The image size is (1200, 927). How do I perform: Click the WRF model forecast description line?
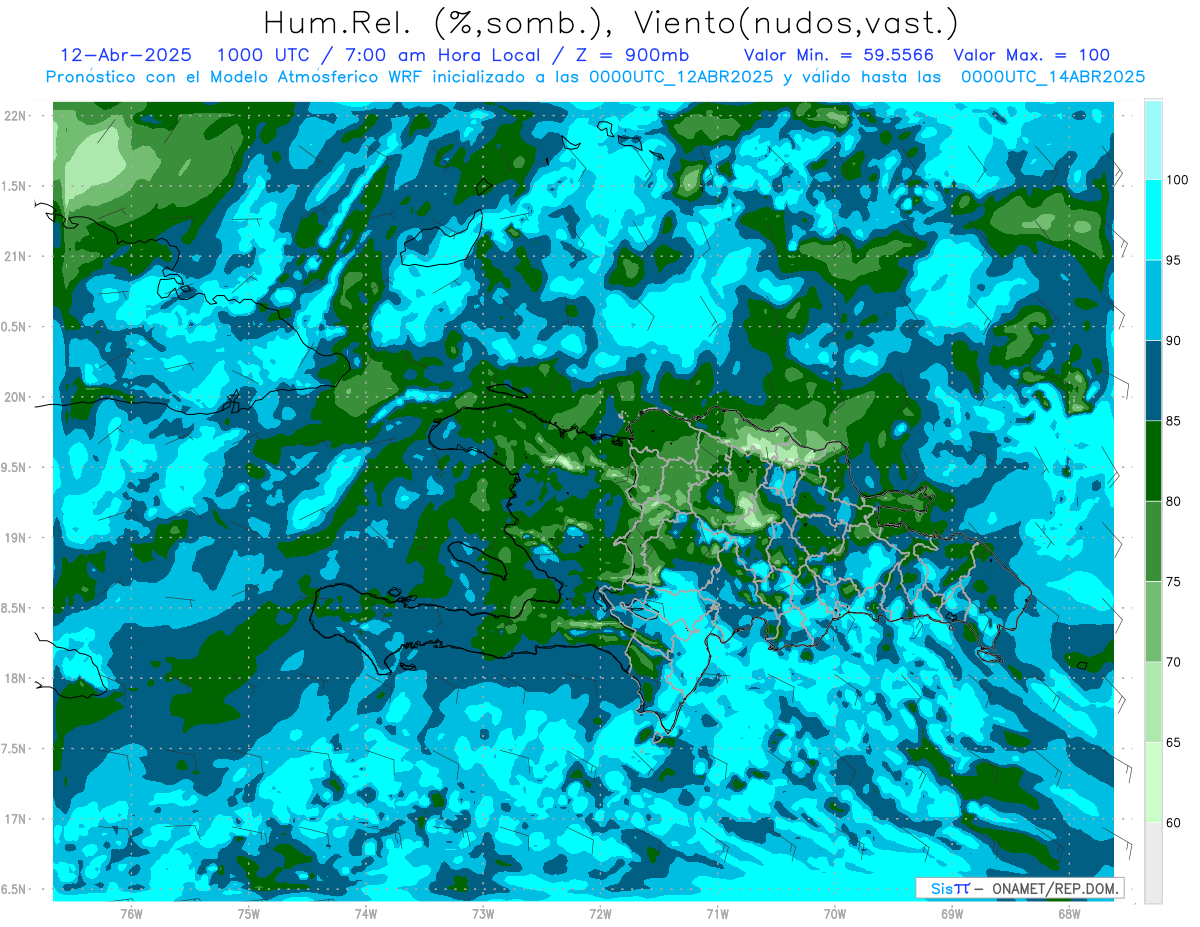[x=596, y=76]
